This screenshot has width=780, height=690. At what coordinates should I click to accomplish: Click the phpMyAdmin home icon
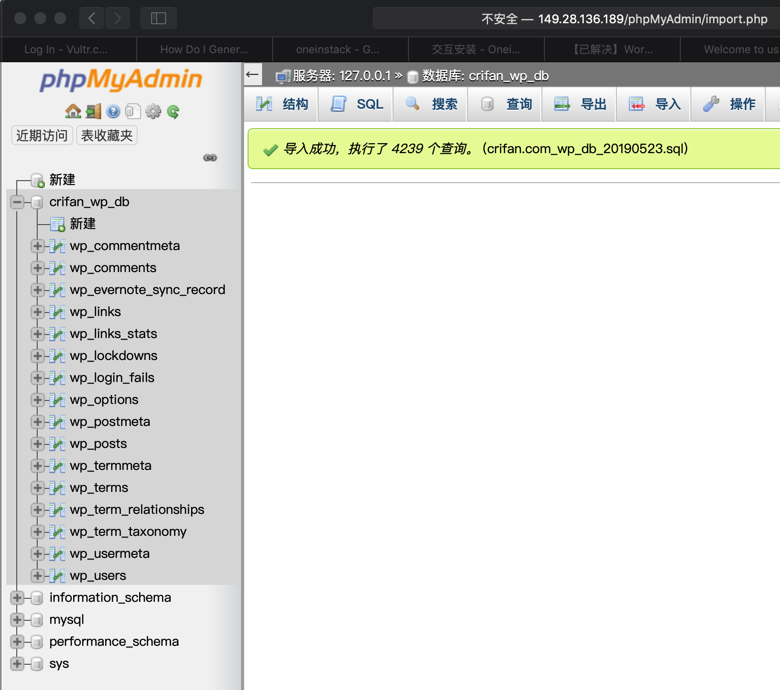point(73,111)
